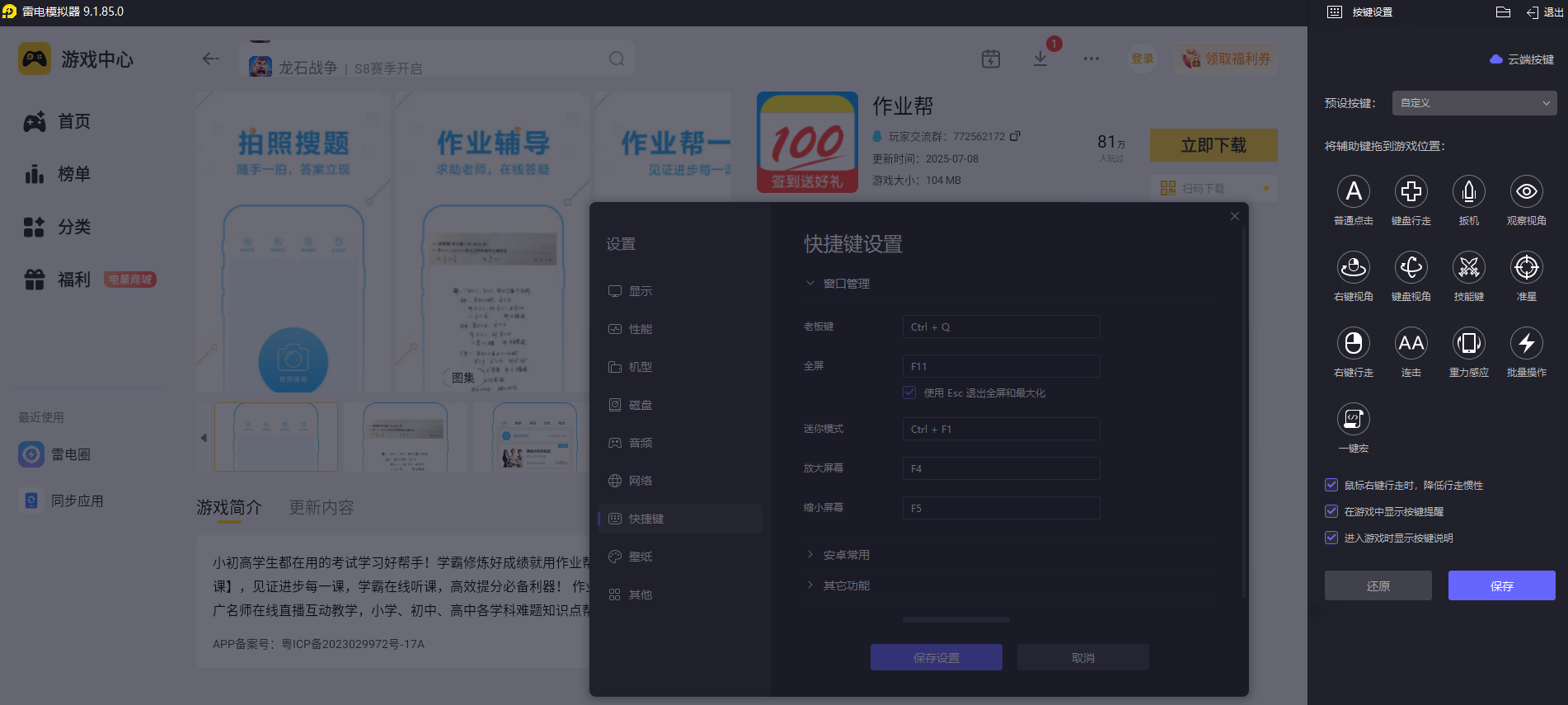Open 网络 settings tab

[x=680, y=481]
